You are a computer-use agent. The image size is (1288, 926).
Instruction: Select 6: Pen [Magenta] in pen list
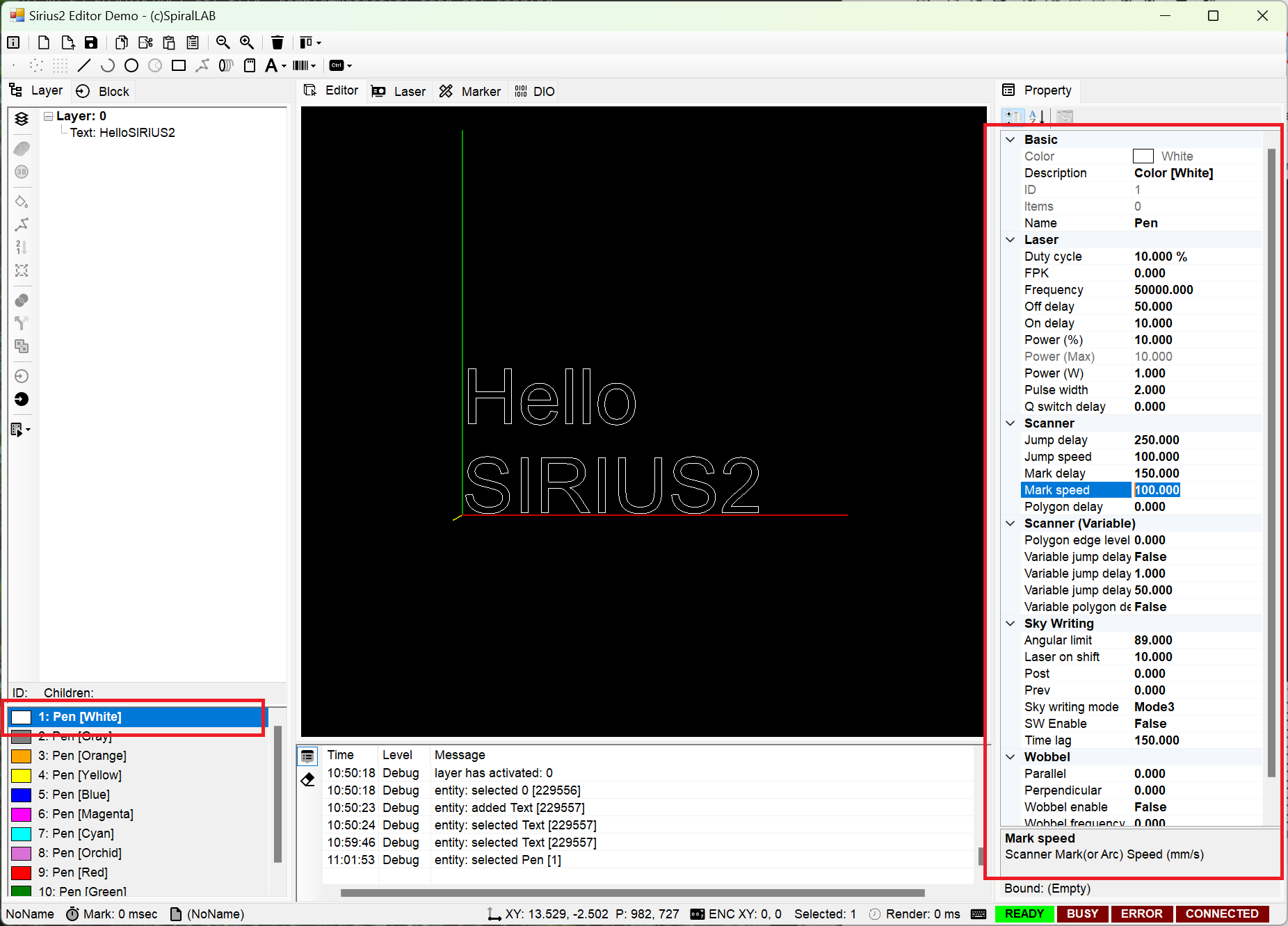[139, 814]
